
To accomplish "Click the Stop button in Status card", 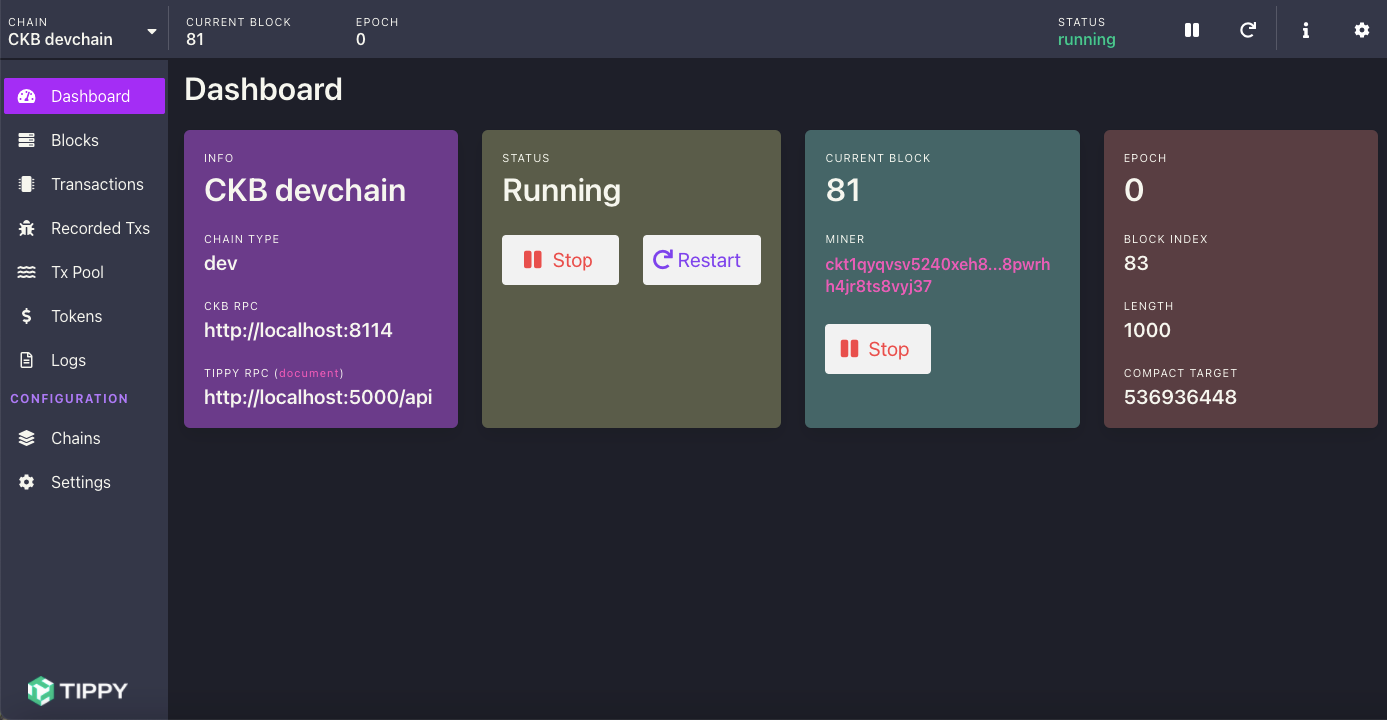I will click(x=560, y=260).
